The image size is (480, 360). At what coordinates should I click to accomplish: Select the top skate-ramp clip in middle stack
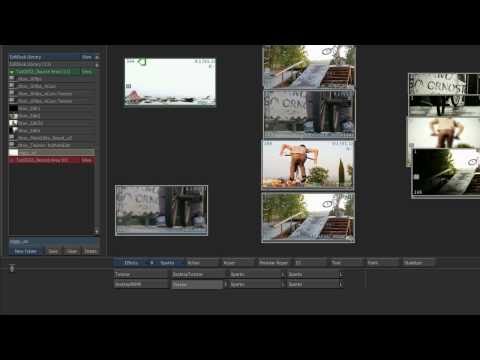[x=309, y=67]
